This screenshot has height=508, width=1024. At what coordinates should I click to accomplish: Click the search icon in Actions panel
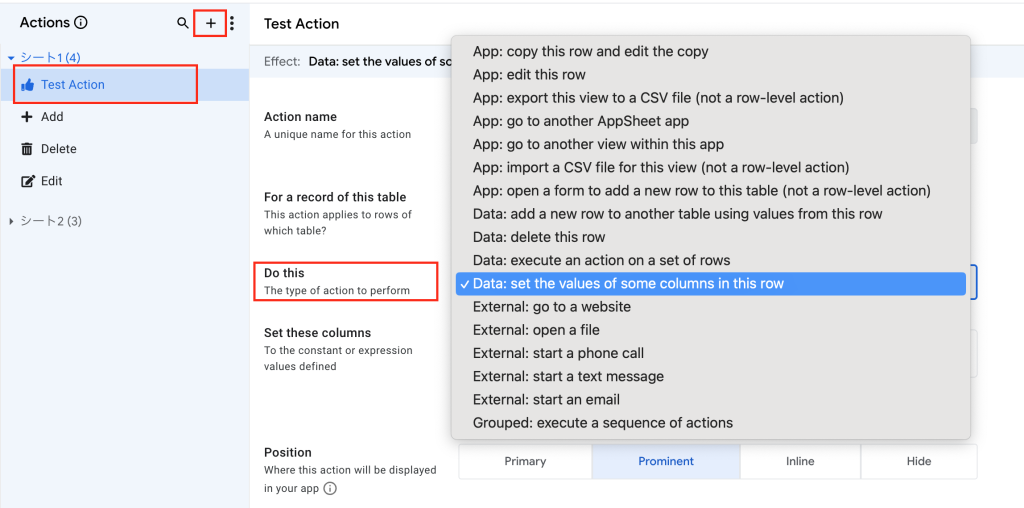coord(182,23)
